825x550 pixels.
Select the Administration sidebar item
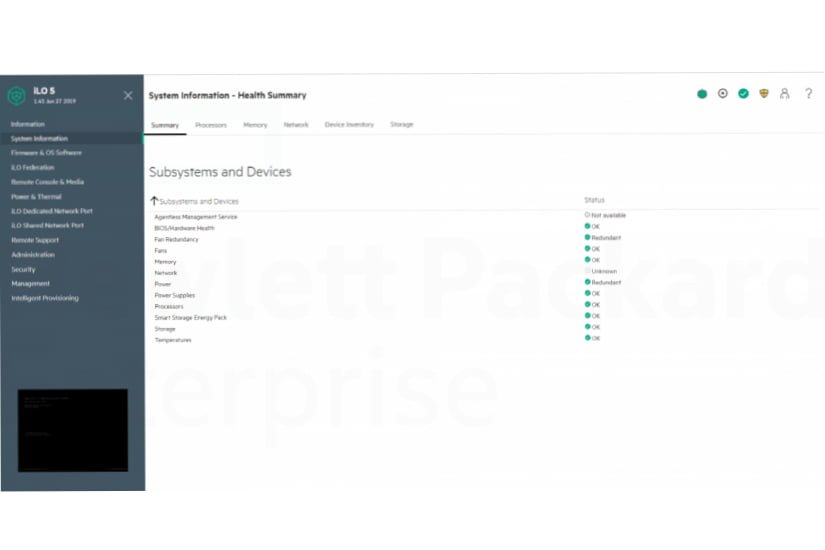tap(33, 255)
